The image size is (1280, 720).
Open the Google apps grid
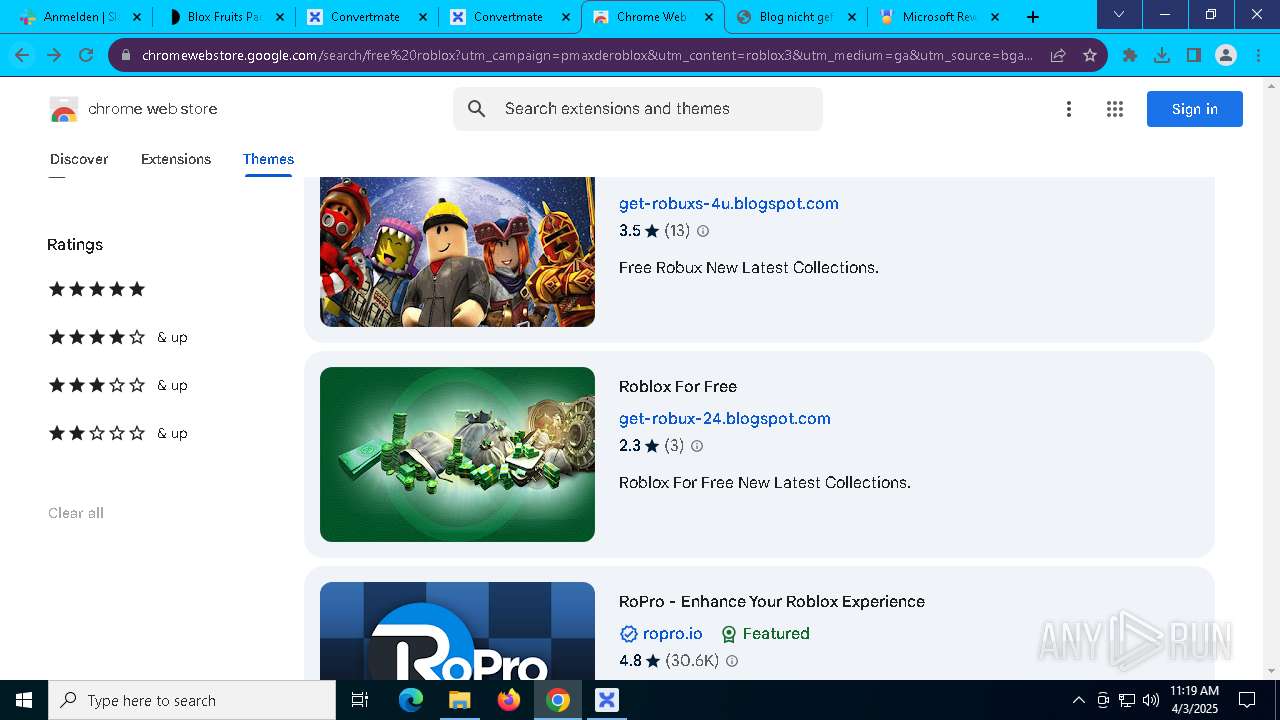coord(1115,109)
